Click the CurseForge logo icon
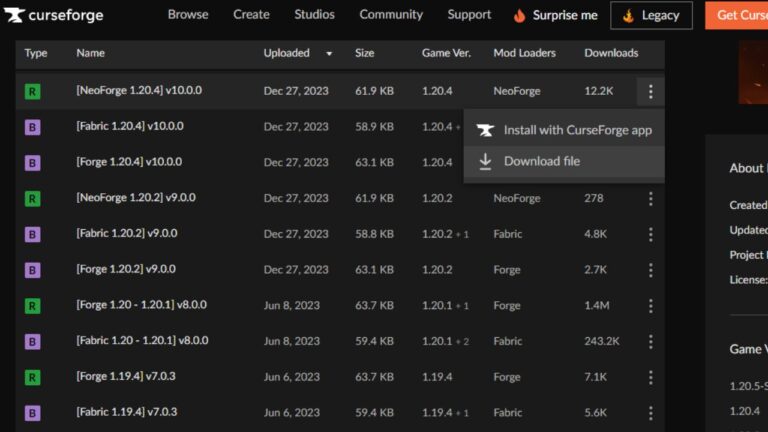Viewport: 768px width, 432px height. 14,15
